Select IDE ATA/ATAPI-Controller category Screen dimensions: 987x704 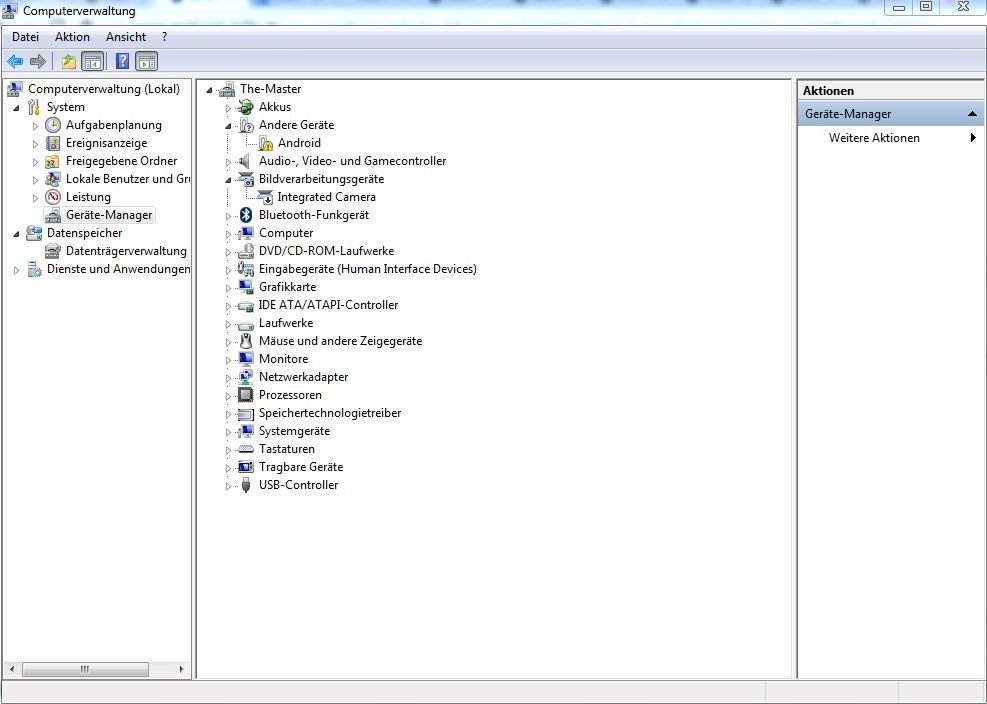[329, 305]
